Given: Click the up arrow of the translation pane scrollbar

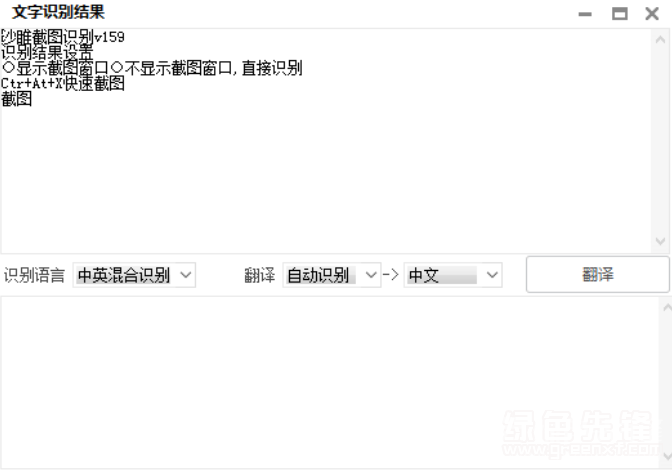Looking at the screenshot, I should (667, 308).
